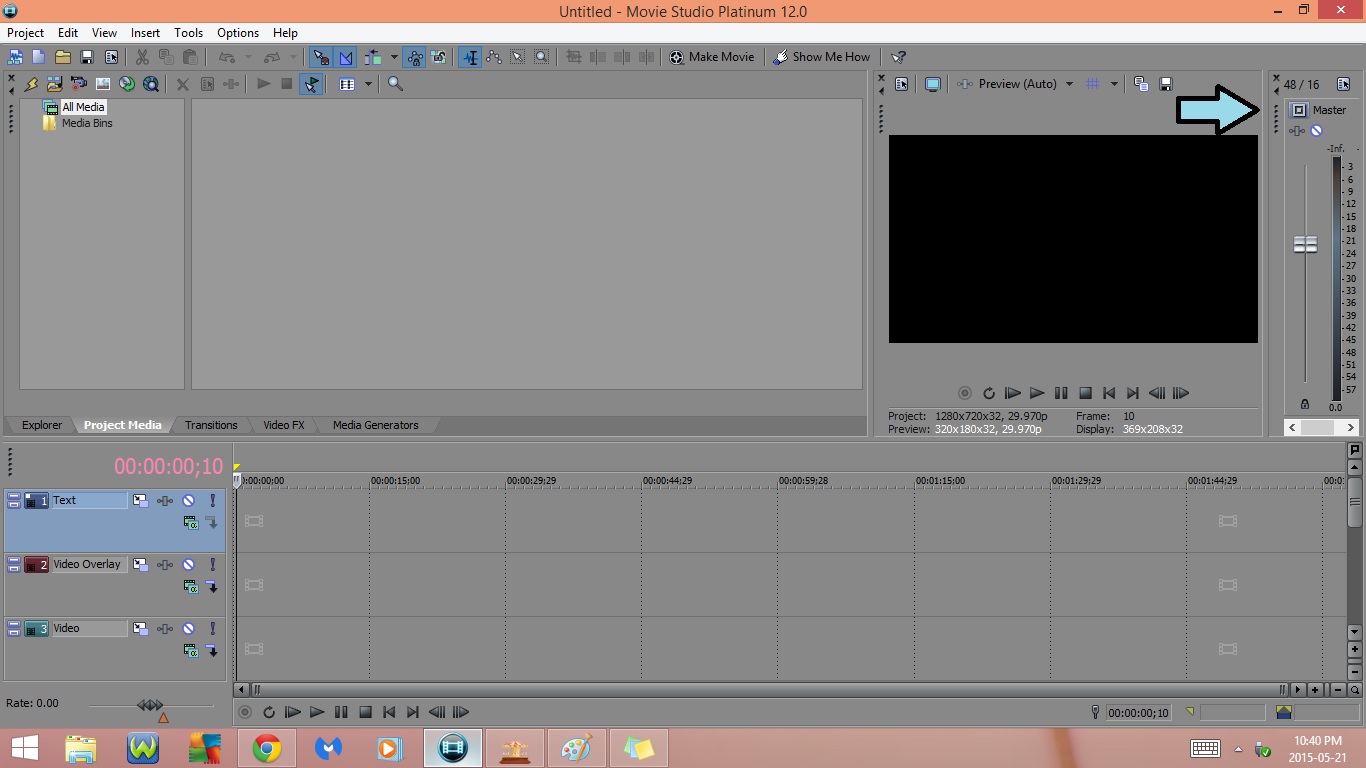Click the Cut scissors icon in main toolbar
This screenshot has width=1366, height=768.
click(142, 57)
